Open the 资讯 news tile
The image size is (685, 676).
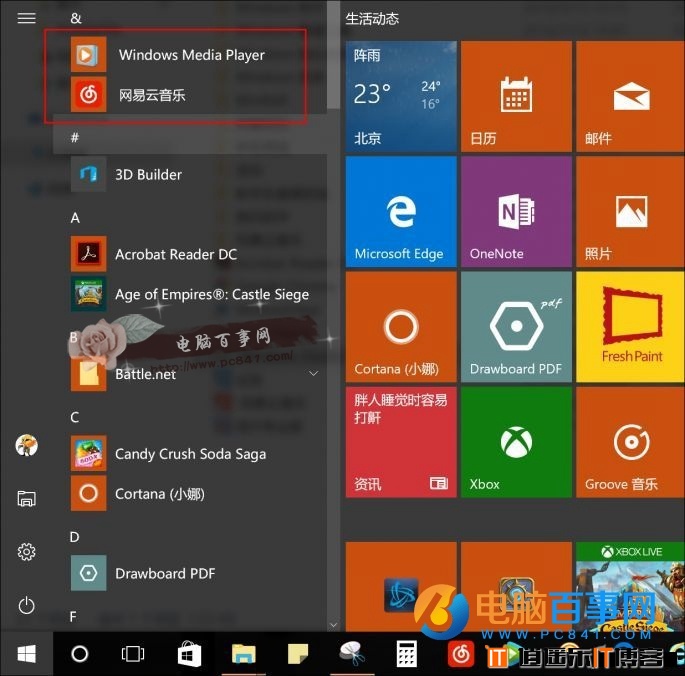pyautogui.click(x=401, y=442)
